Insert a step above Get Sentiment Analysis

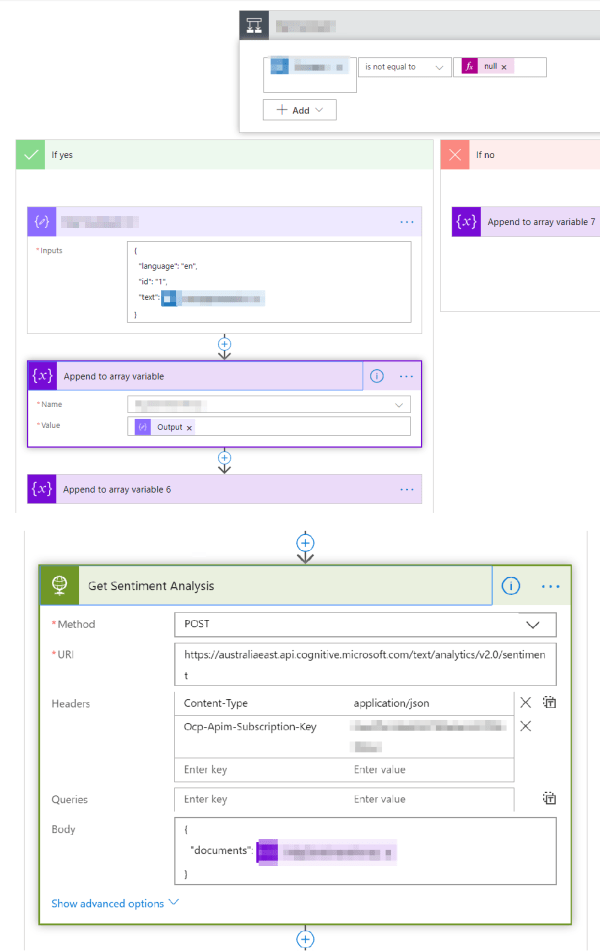tap(306, 543)
